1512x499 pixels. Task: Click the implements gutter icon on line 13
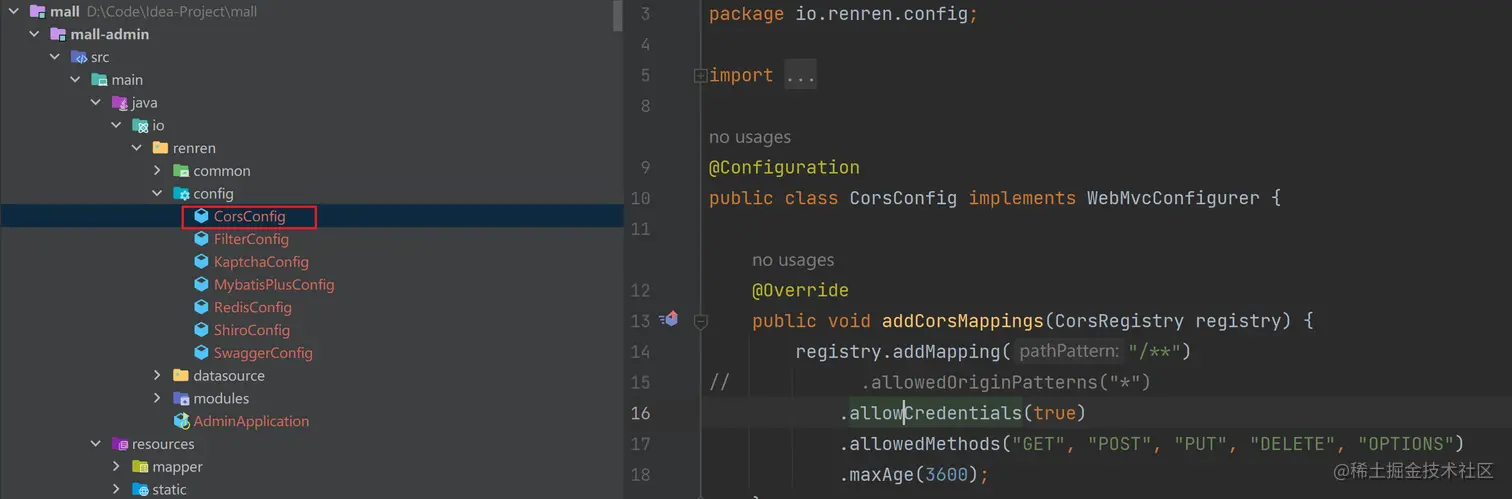[x=669, y=320]
